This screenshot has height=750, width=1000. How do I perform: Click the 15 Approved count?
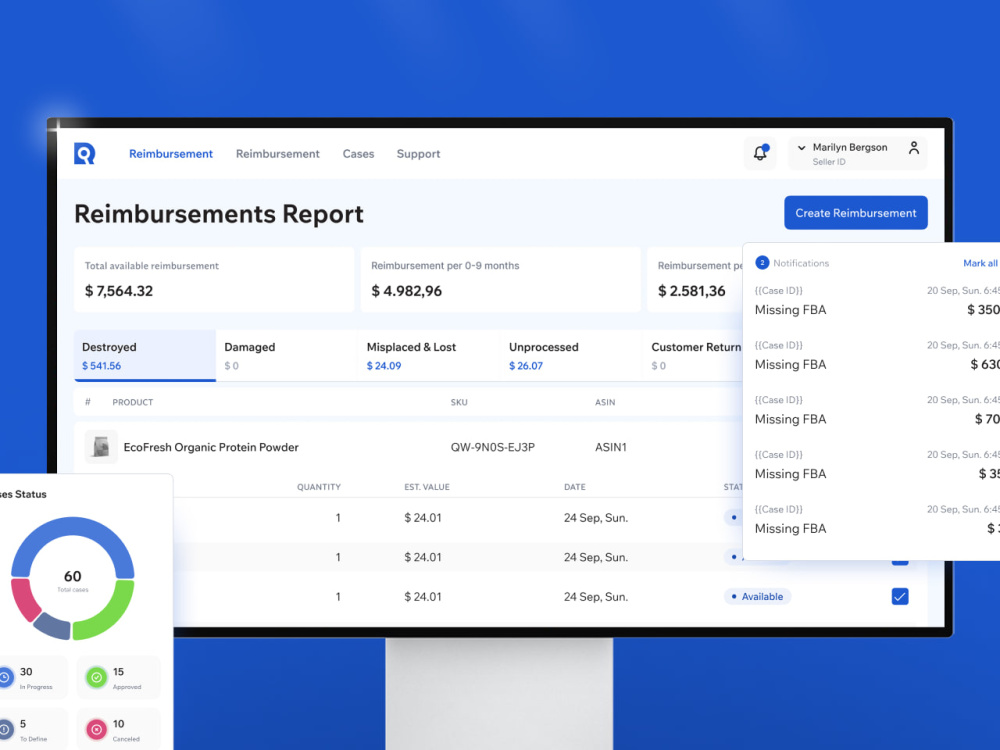click(x=118, y=672)
